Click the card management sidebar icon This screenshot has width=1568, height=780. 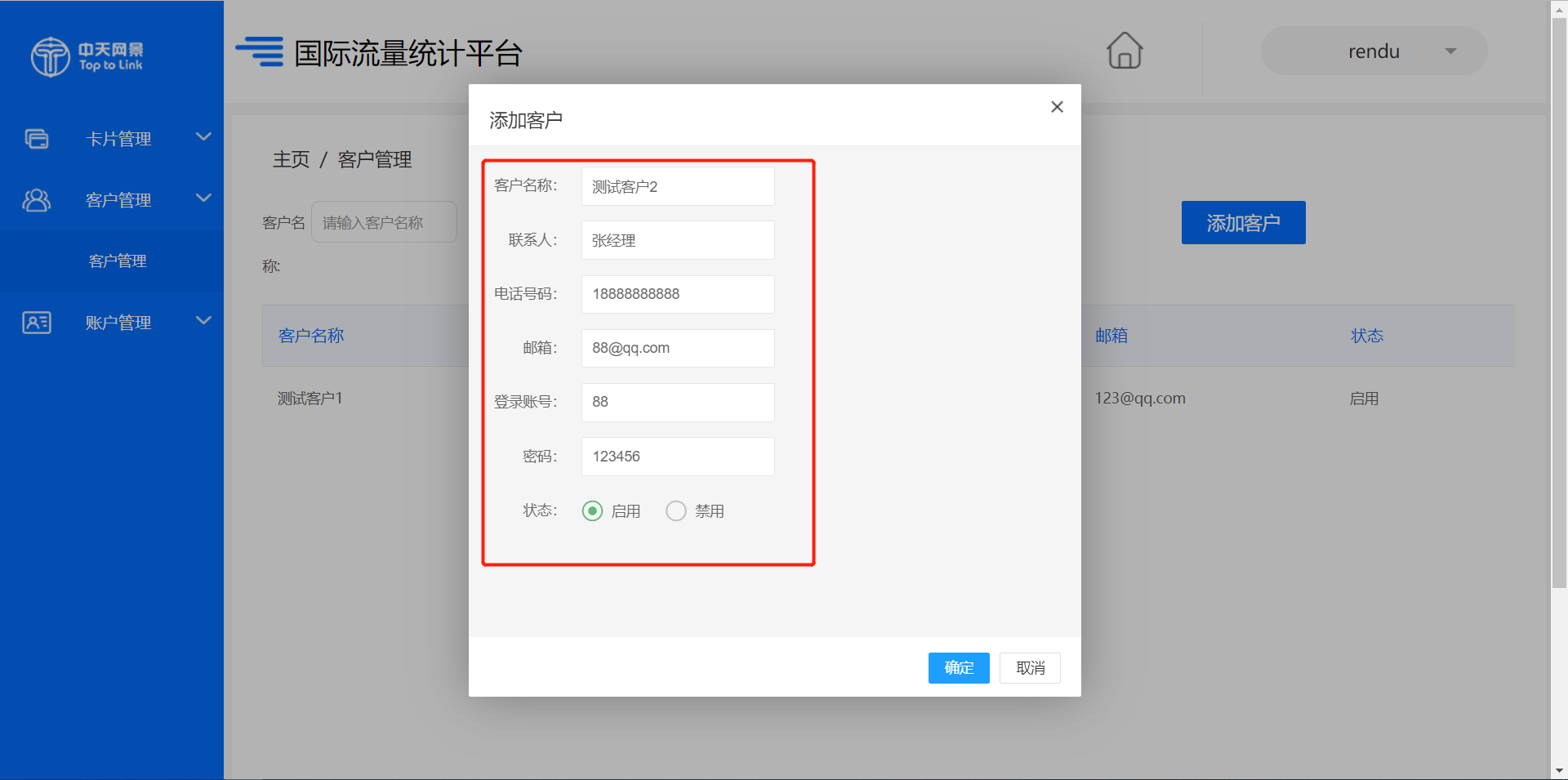point(37,139)
